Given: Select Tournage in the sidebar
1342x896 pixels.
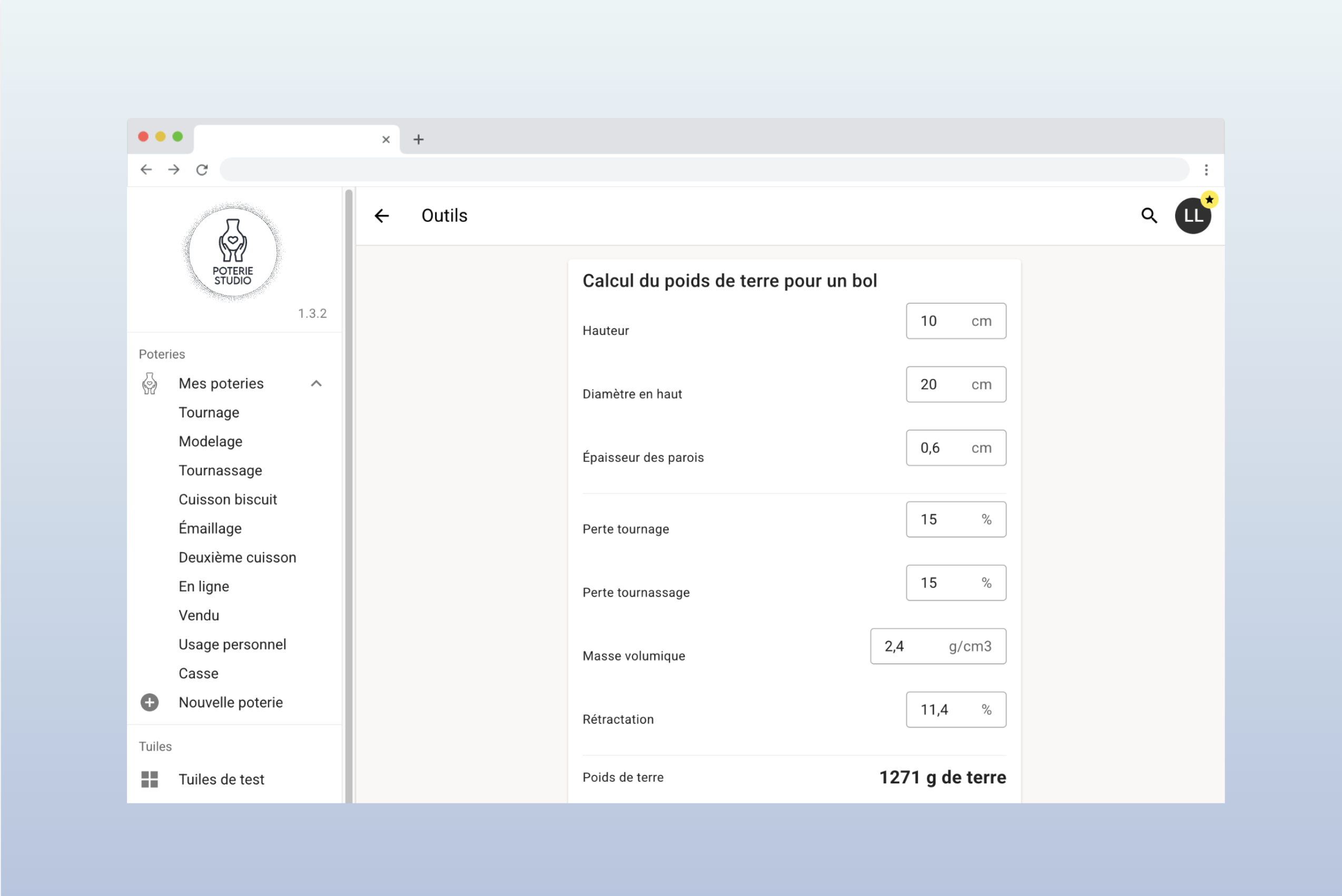Looking at the screenshot, I should (x=209, y=413).
